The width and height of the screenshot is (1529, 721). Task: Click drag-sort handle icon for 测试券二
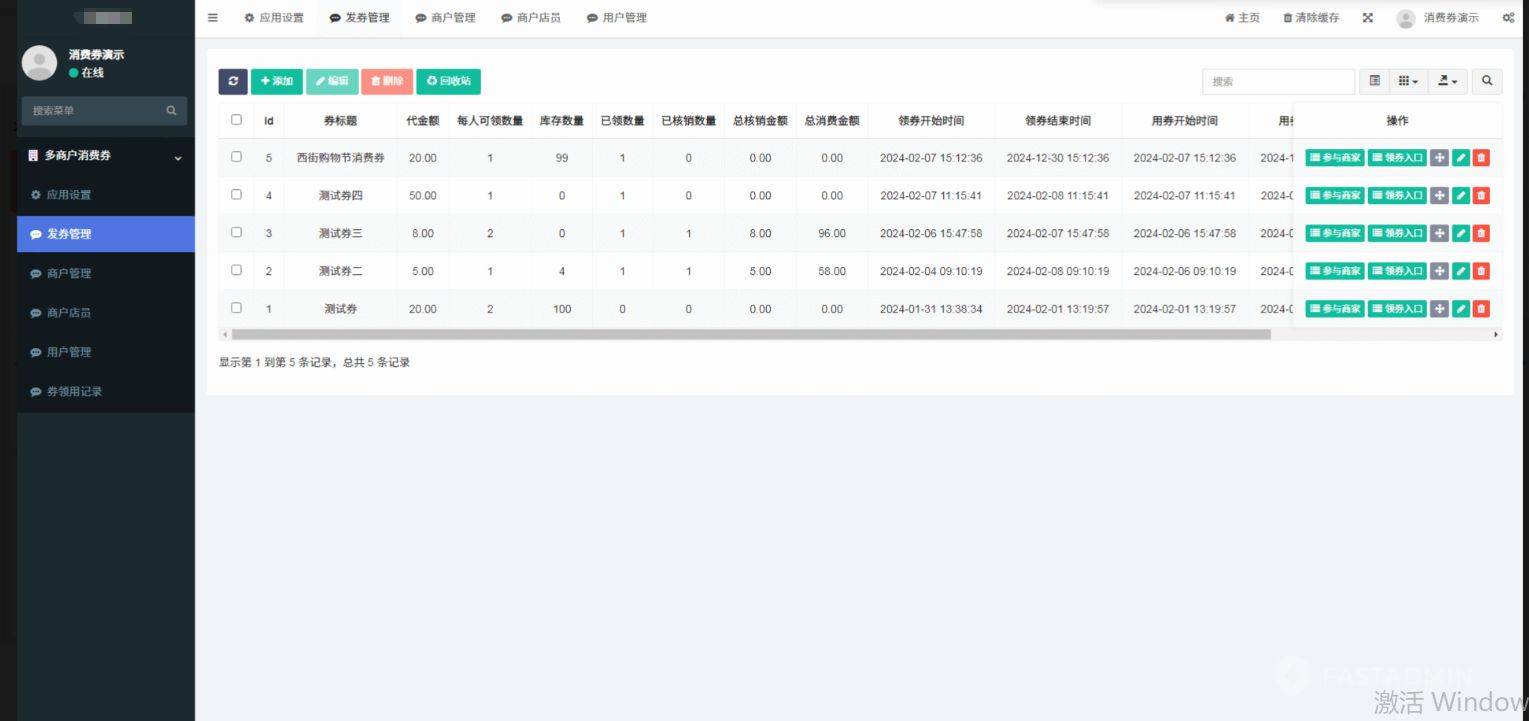pos(1439,271)
